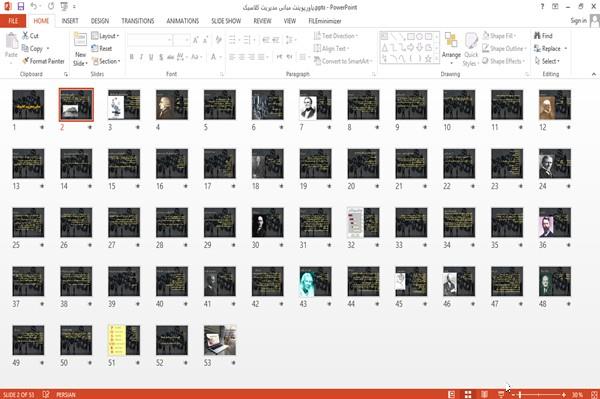Open the font name combo box
This screenshot has height=399, width=600.
150,40
